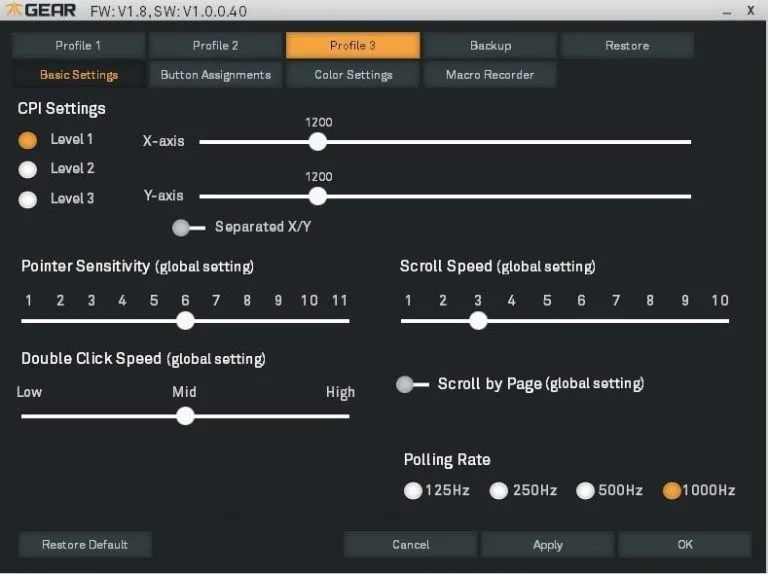Click the Mid label of Double Click Speed
Screen dimensions: 768x574
click(184, 392)
